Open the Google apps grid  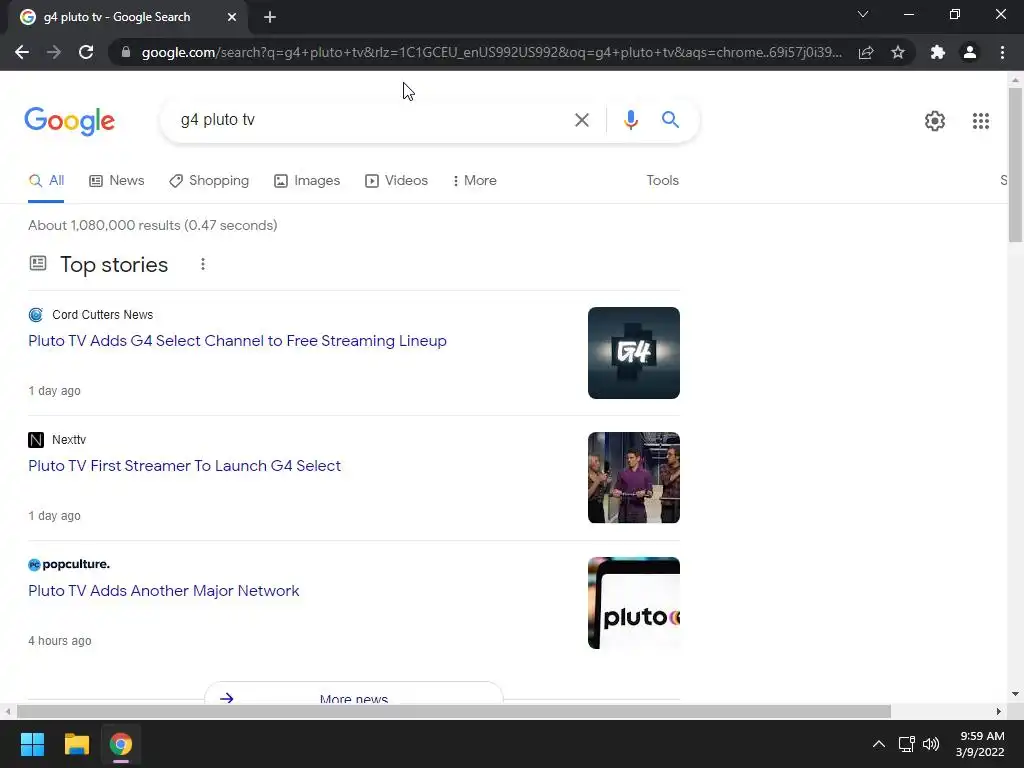click(980, 121)
